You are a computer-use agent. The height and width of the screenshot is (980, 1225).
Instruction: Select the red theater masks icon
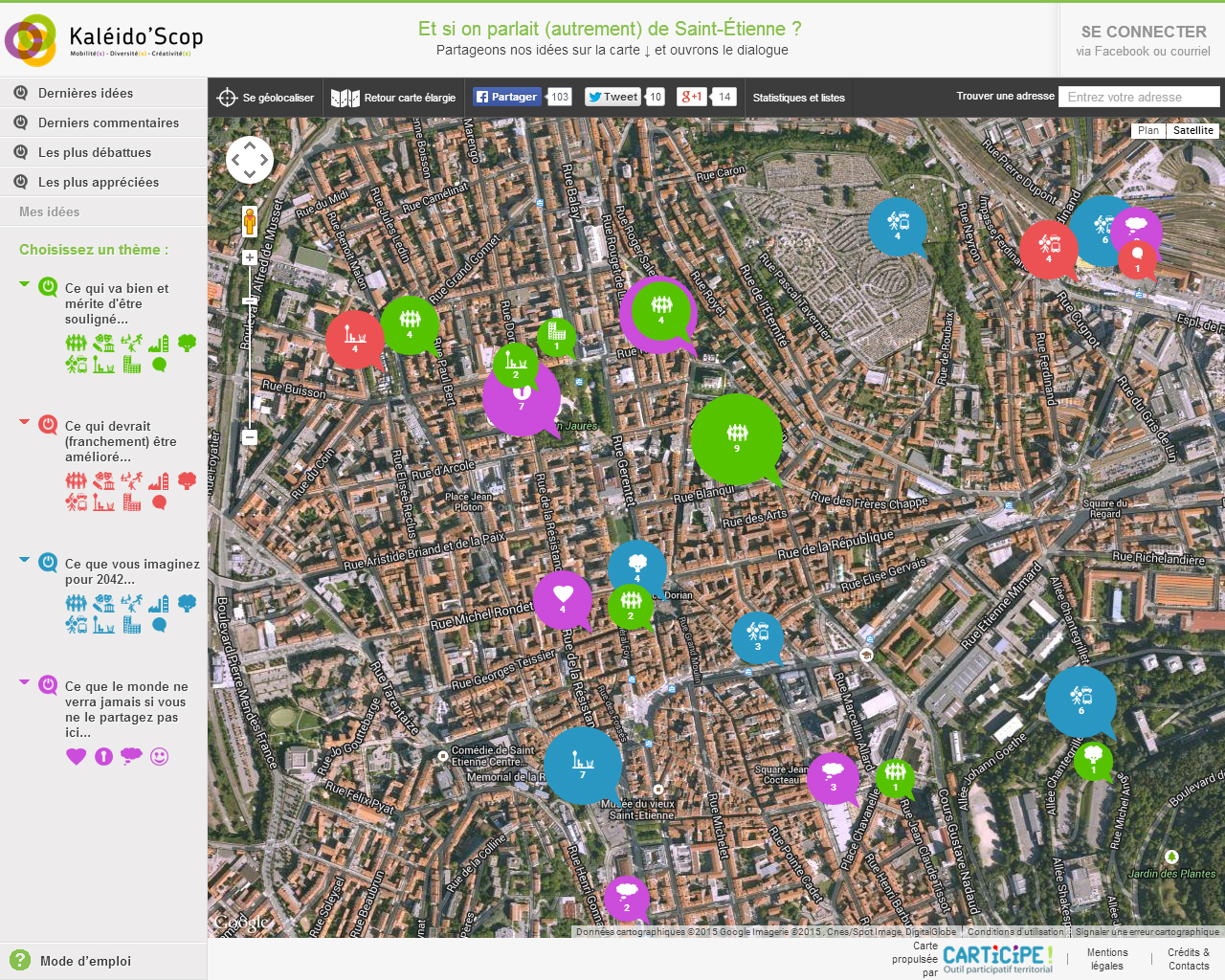pos(103,480)
